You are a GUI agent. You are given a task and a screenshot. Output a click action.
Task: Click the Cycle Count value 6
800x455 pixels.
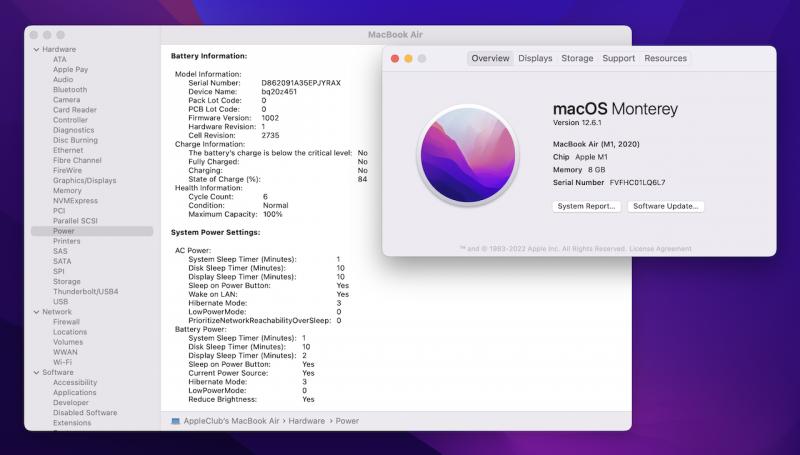click(265, 197)
